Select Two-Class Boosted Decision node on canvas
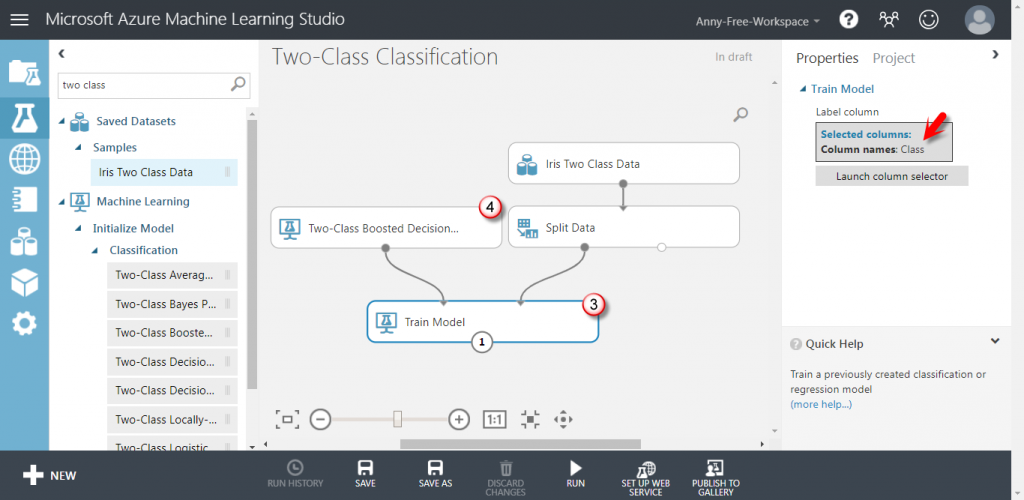This screenshot has width=1024, height=500. pyautogui.click(x=386, y=227)
